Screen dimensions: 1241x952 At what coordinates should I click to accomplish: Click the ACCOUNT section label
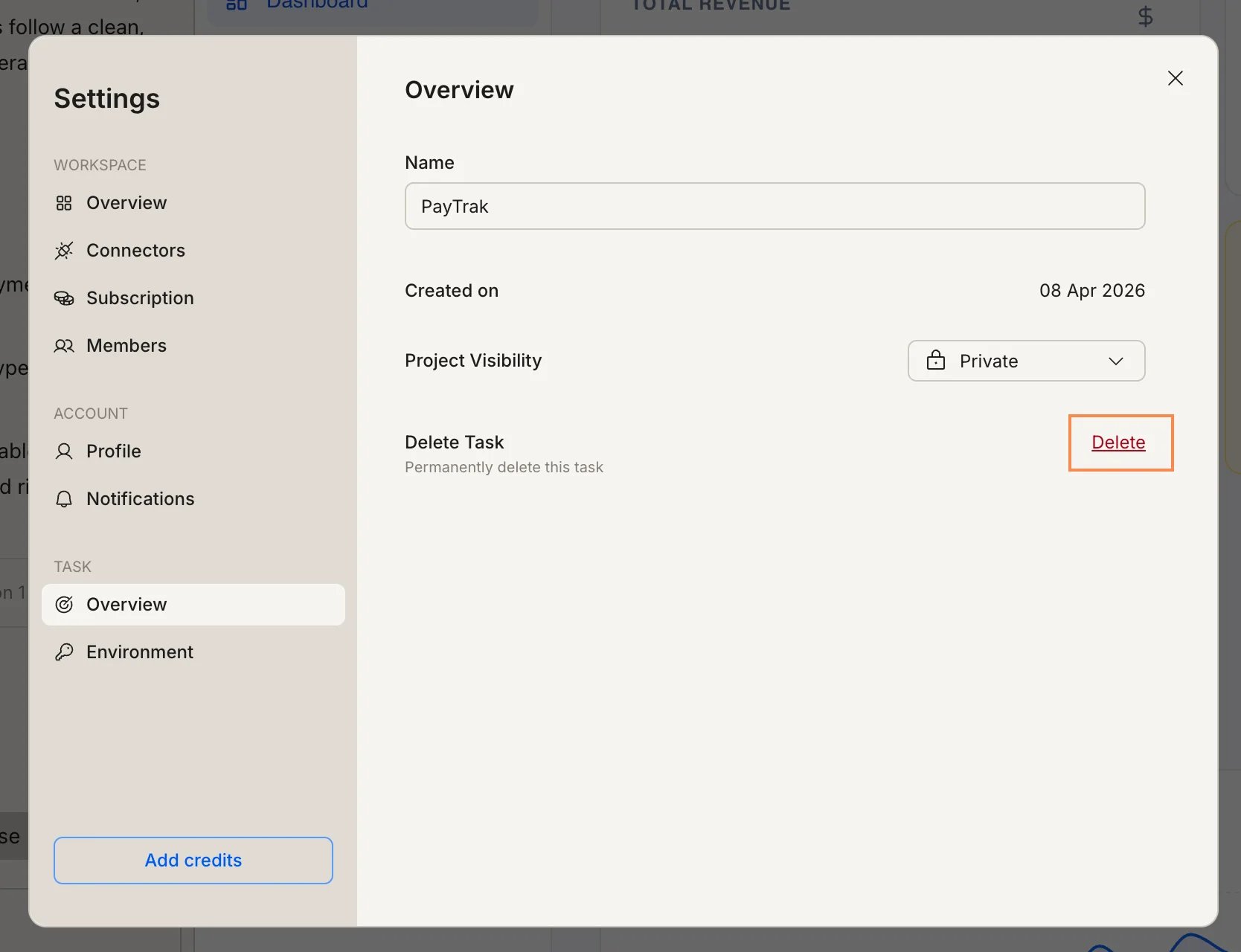pyautogui.click(x=91, y=414)
